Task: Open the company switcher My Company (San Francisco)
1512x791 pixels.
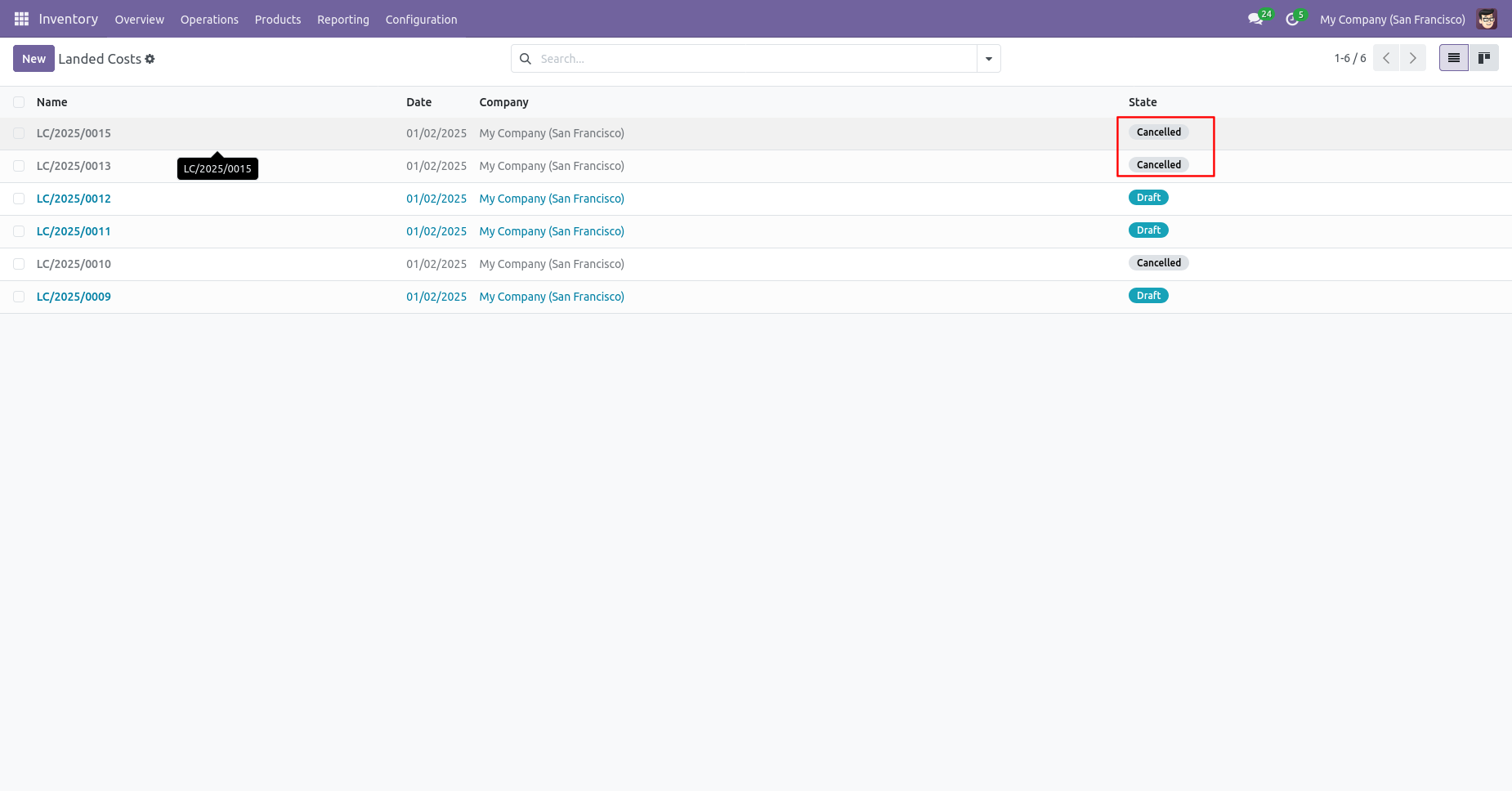Action: pos(1393,20)
